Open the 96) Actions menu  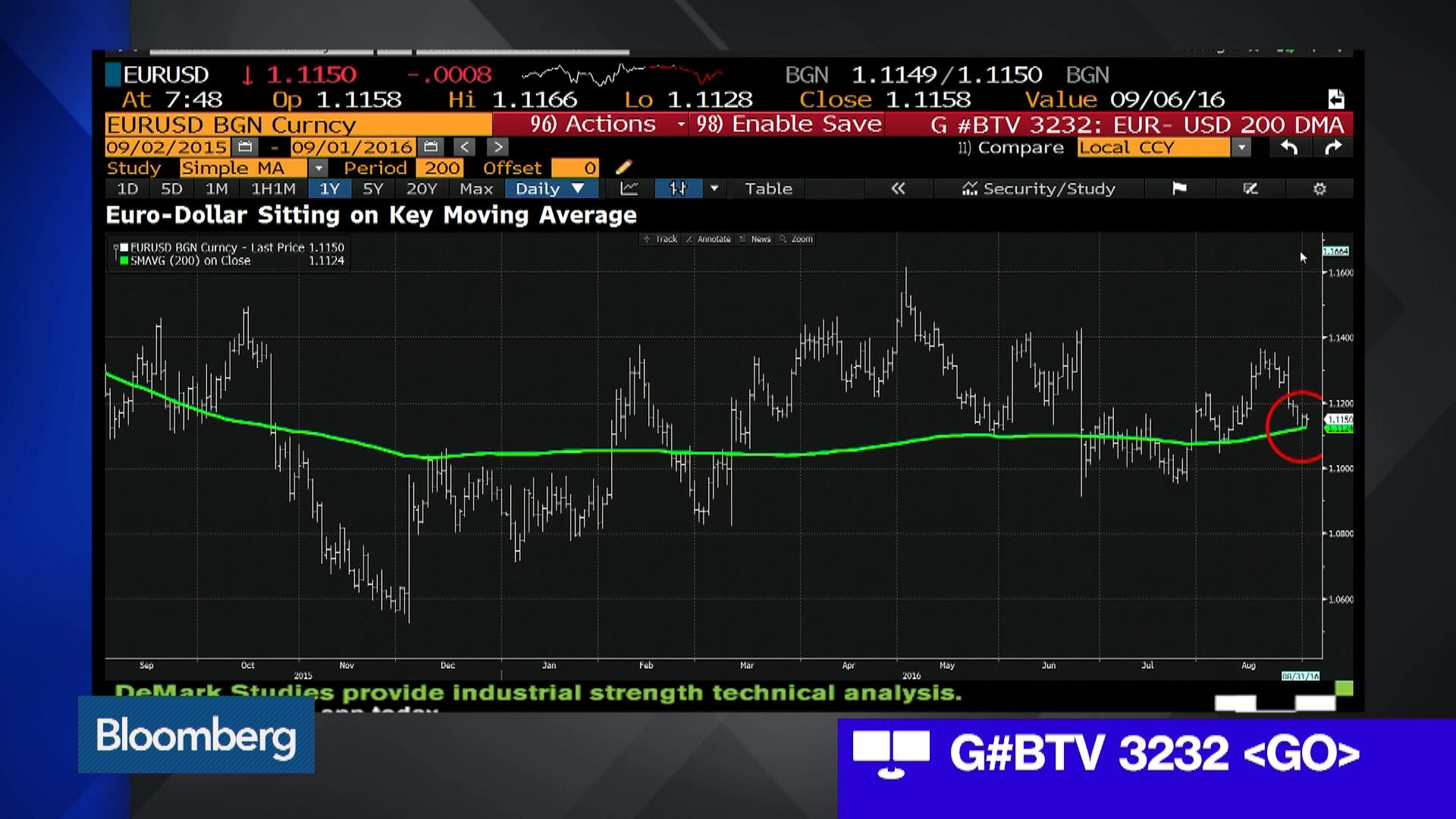coord(592,124)
